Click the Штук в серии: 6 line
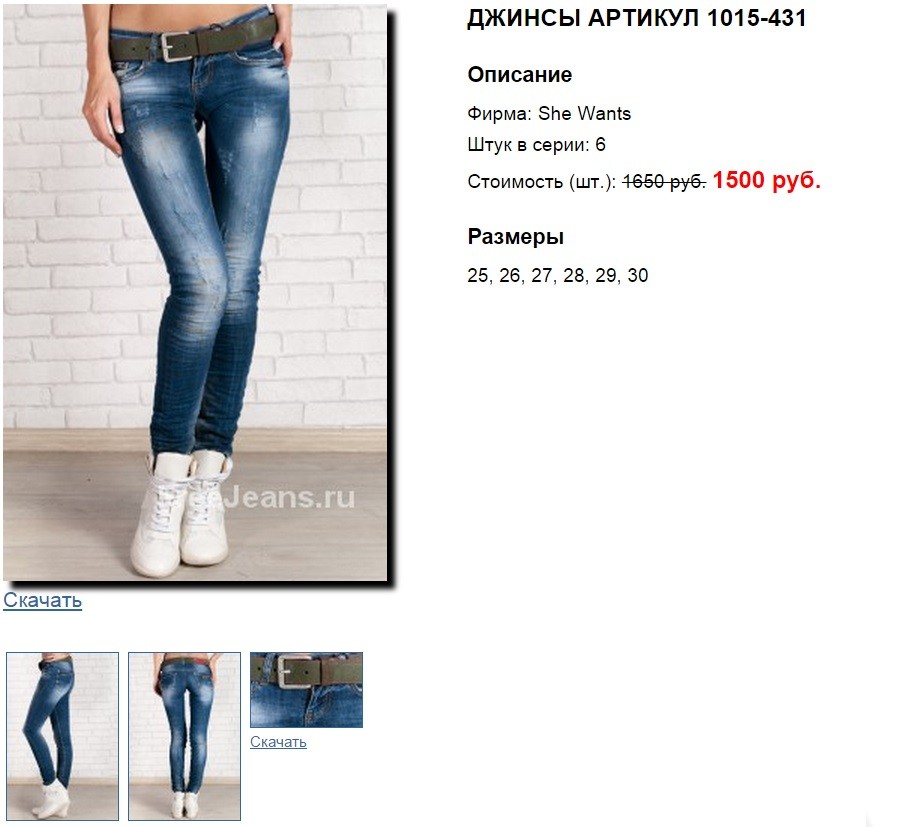Screen dimensions: 923x827 (x=536, y=145)
